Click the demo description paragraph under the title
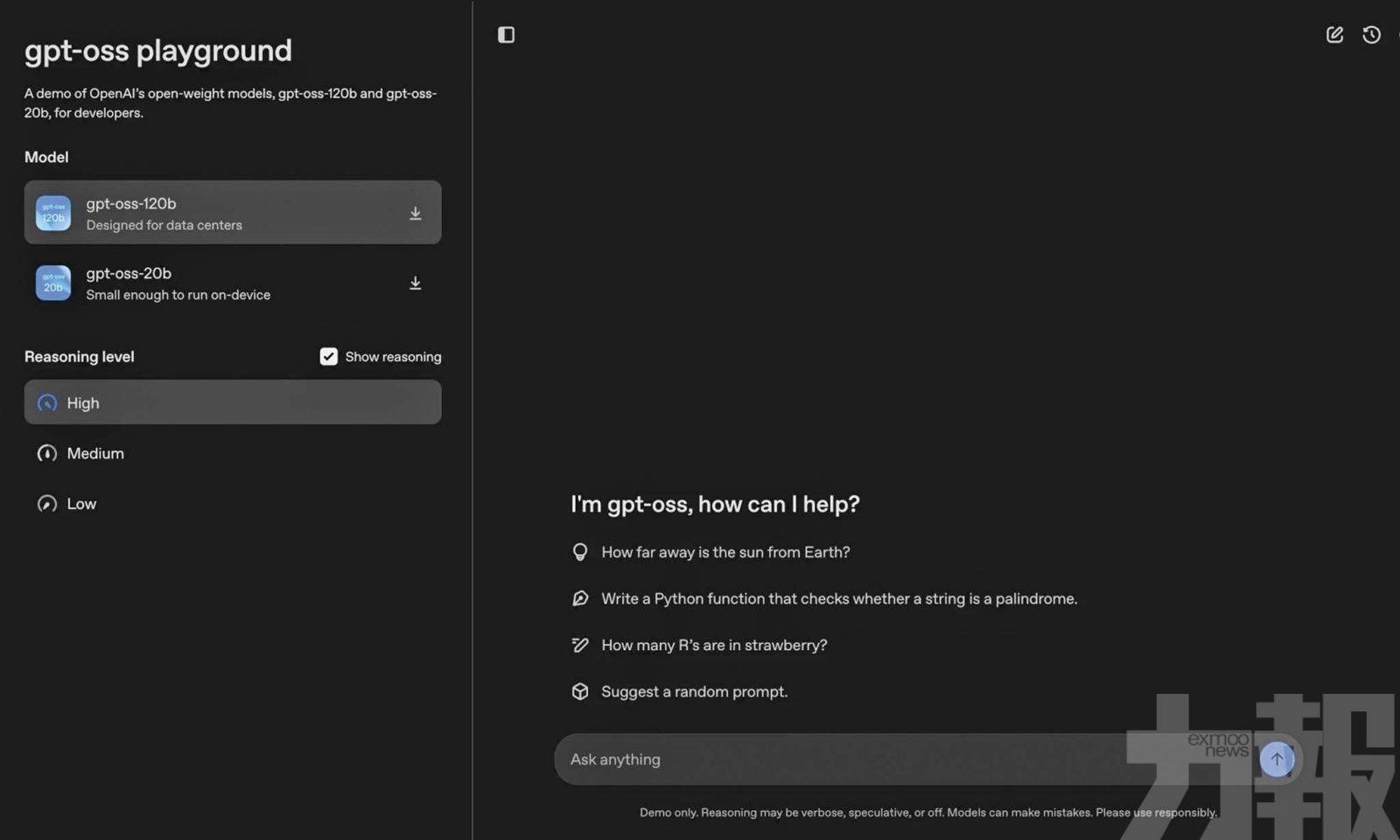This screenshot has width=1400, height=840. [230, 102]
